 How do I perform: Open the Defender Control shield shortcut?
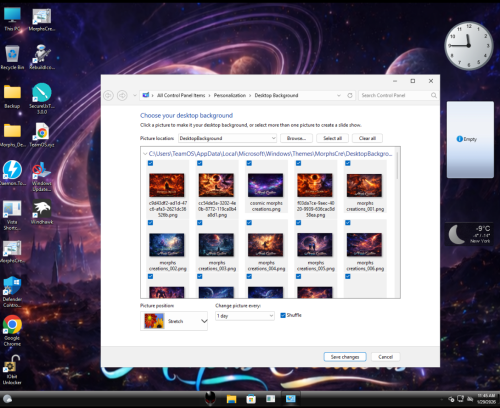tap(12, 292)
